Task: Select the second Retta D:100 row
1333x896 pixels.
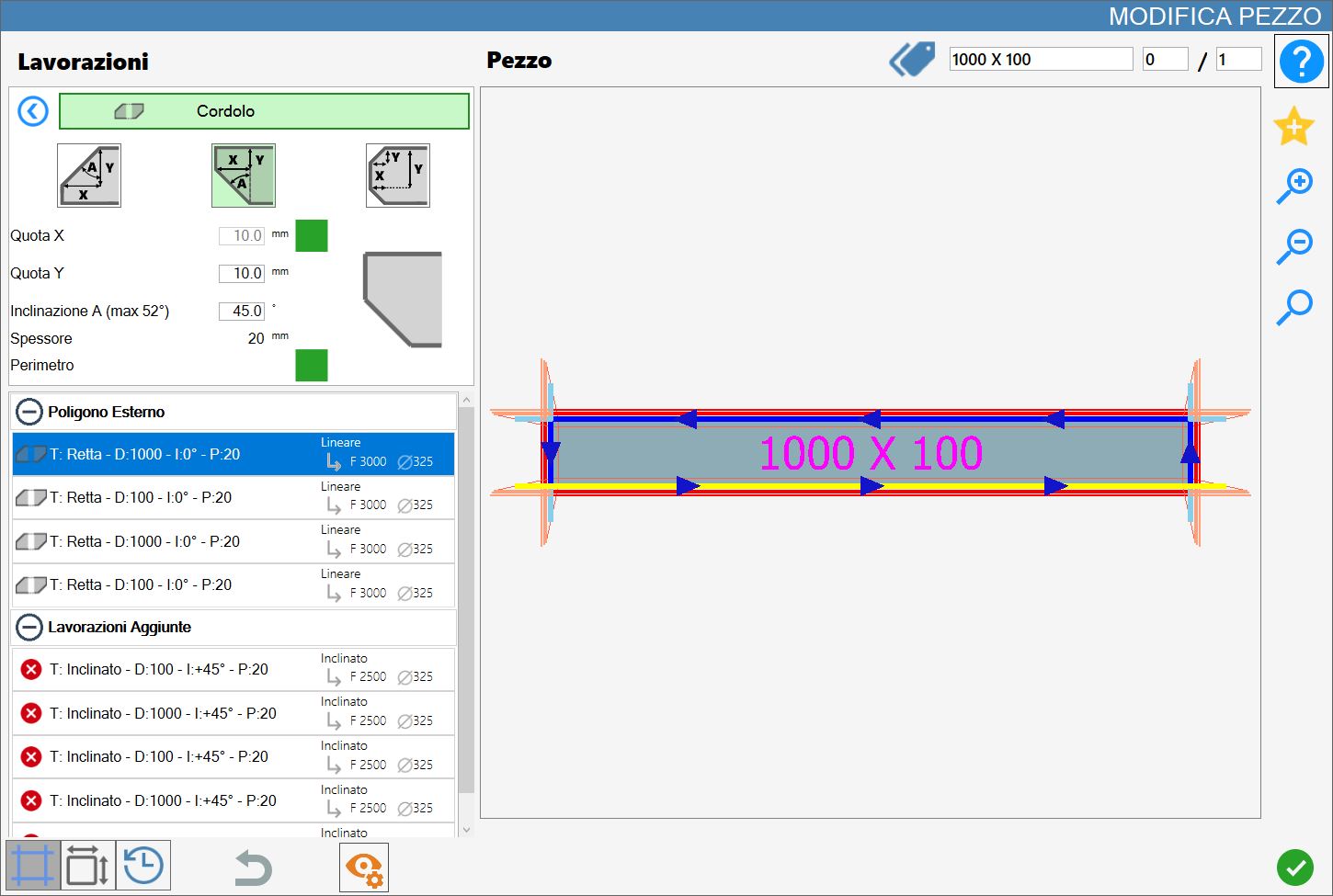Action: 234,585
